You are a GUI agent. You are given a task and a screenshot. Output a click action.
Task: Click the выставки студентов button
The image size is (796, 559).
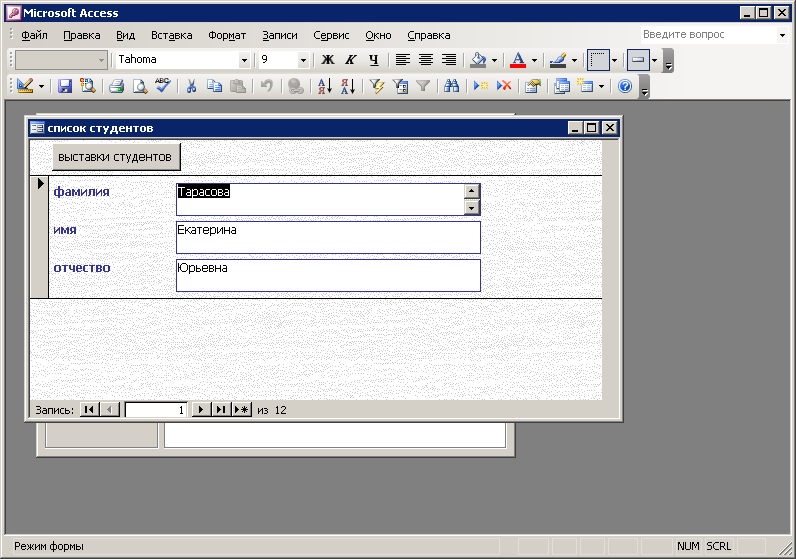pyautogui.click(x=116, y=157)
